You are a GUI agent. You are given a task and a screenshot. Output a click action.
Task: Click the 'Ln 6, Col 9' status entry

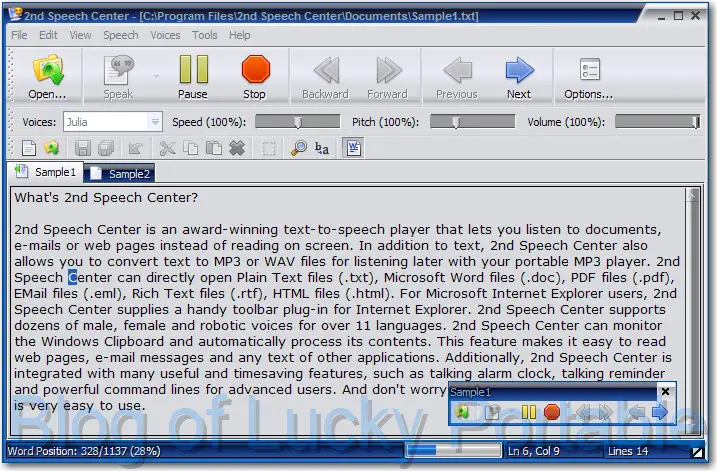click(534, 451)
